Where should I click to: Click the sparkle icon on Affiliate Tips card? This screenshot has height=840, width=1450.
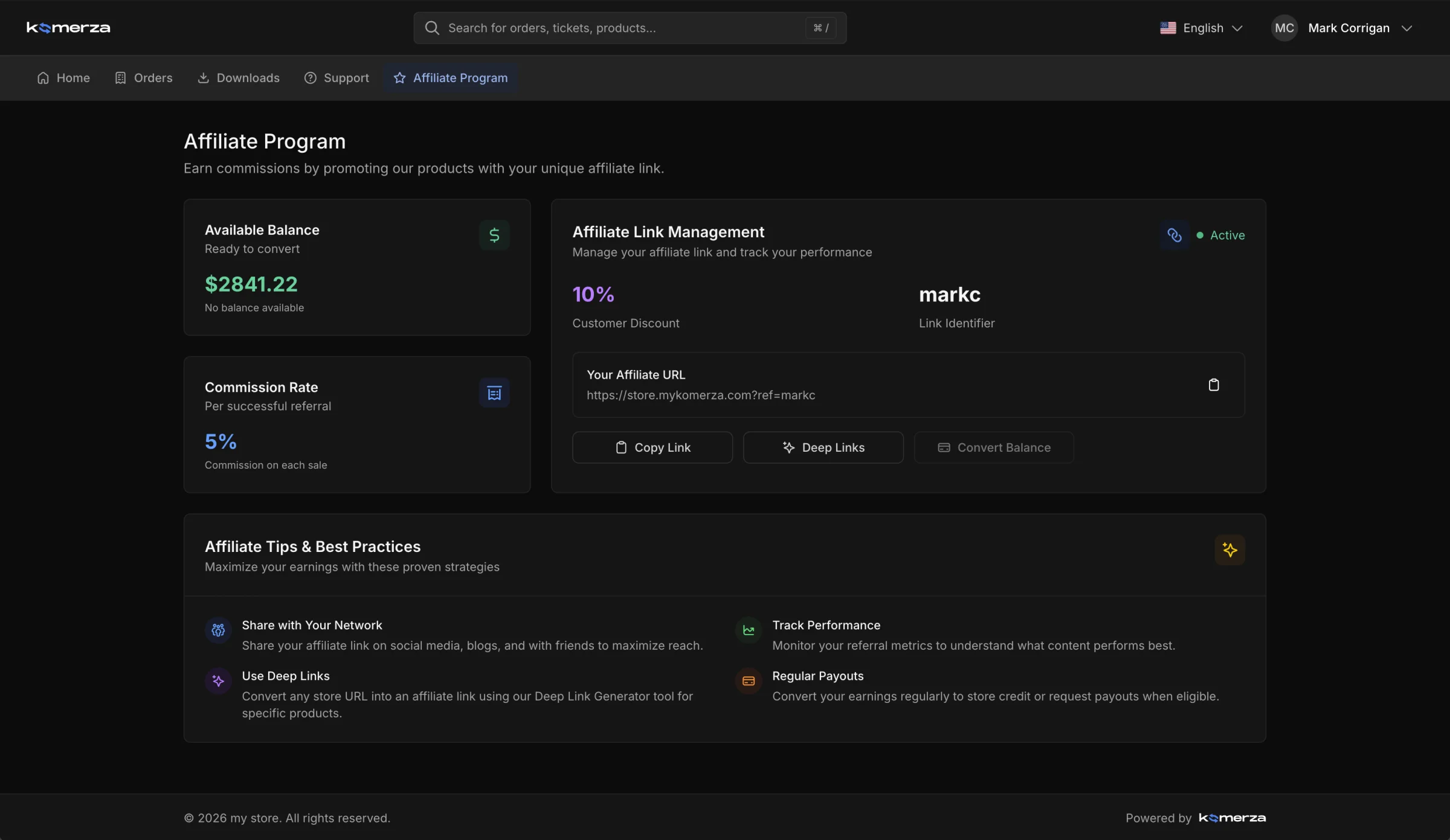coord(1229,550)
